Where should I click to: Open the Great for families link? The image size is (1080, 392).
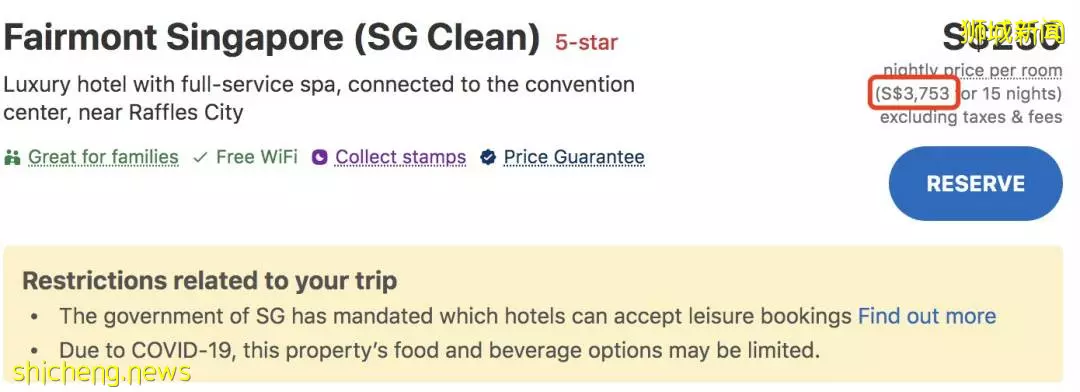click(x=103, y=158)
